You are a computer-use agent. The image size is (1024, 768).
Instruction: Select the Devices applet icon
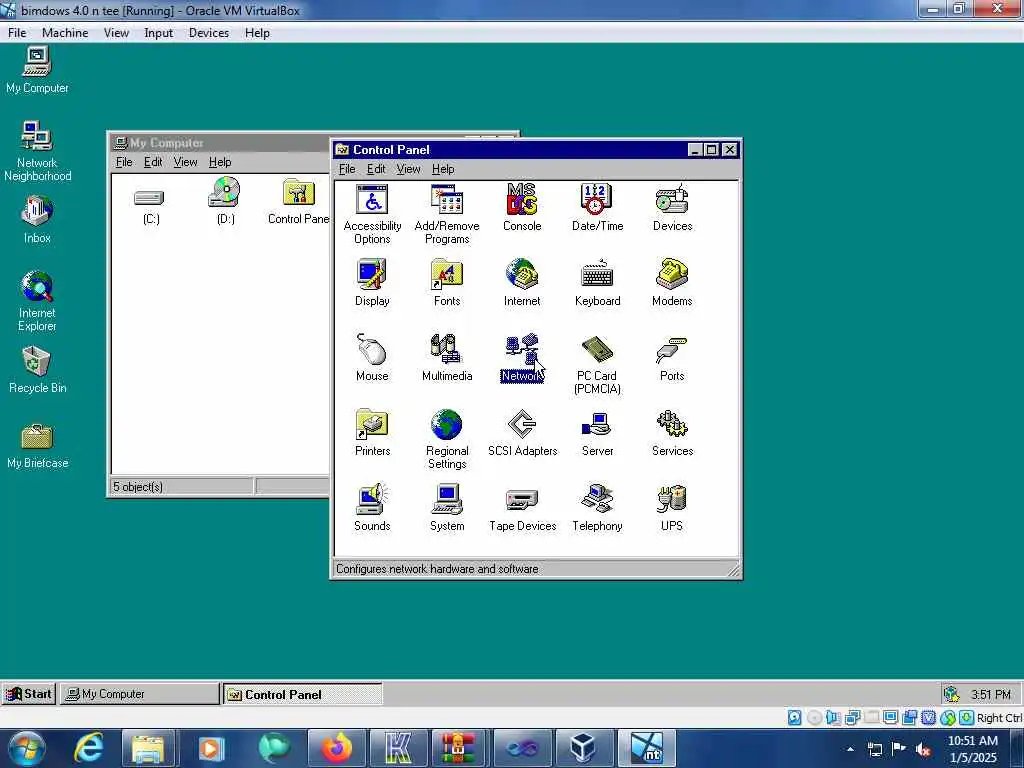point(672,207)
